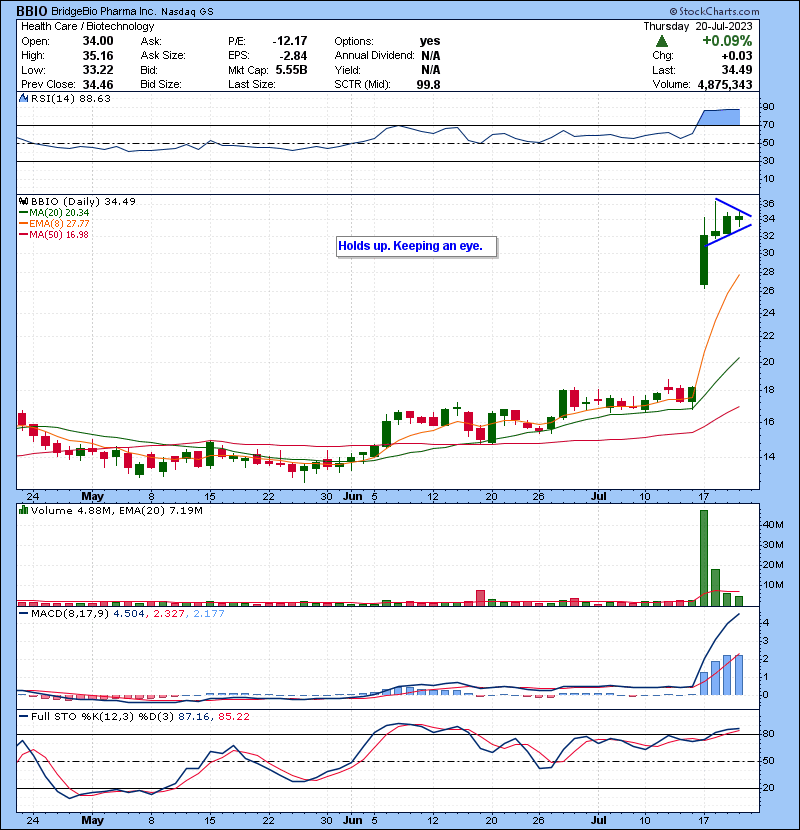The height and width of the screenshot is (830, 800).
Task: Click the Last price 34.49
Action: point(737,70)
